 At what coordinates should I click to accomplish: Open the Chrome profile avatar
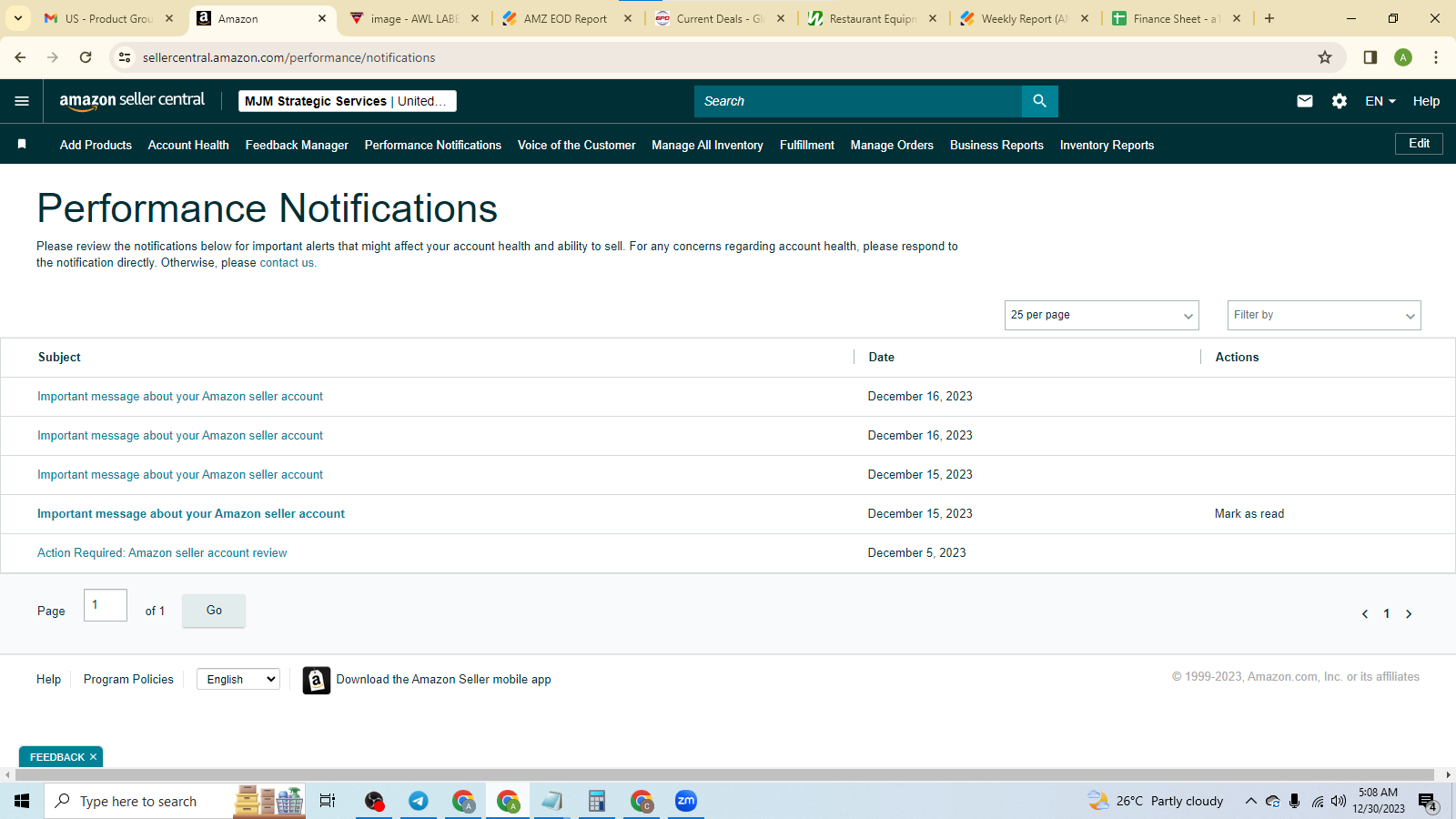tap(1403, 57)
